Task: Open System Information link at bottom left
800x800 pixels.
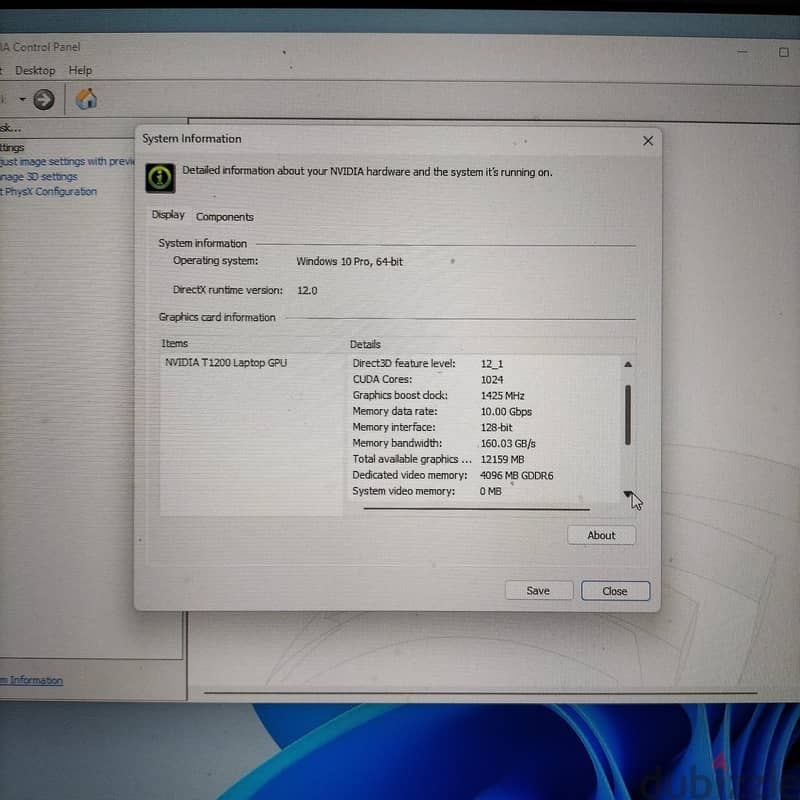Action: pyautogui.click(x=31, y=680)
